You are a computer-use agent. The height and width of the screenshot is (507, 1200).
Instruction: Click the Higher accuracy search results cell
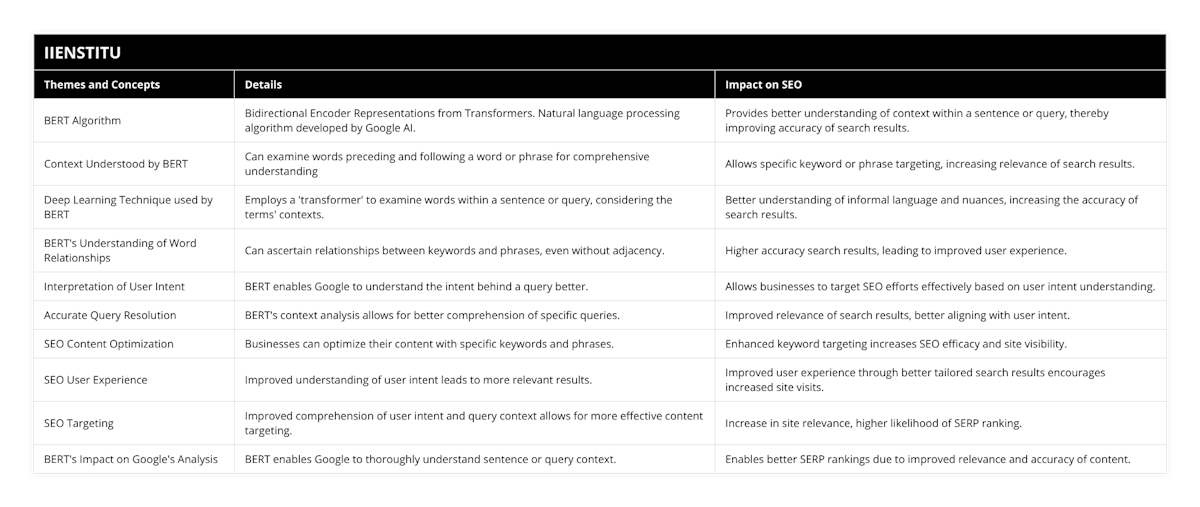[895, 250]
